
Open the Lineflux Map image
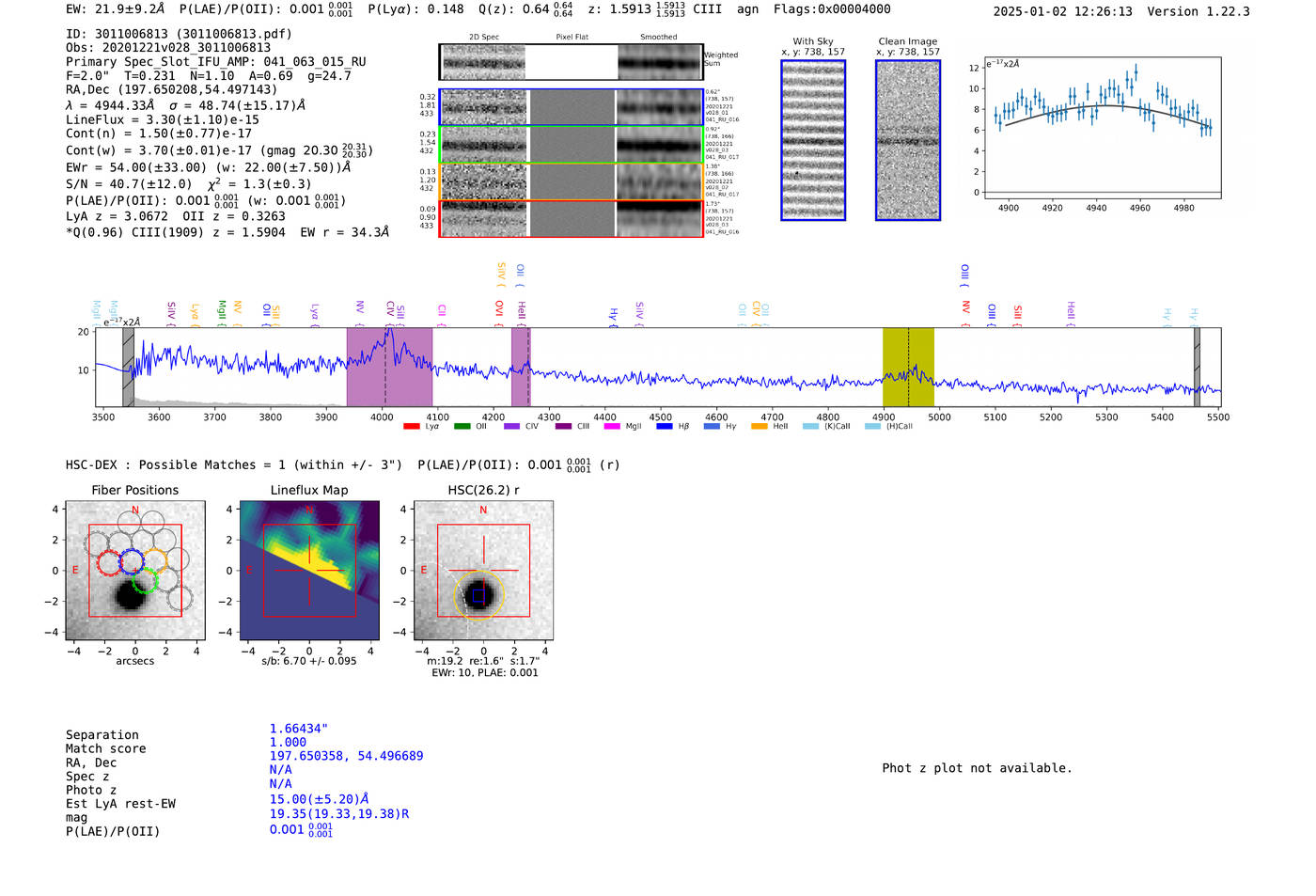click(309, 571)
